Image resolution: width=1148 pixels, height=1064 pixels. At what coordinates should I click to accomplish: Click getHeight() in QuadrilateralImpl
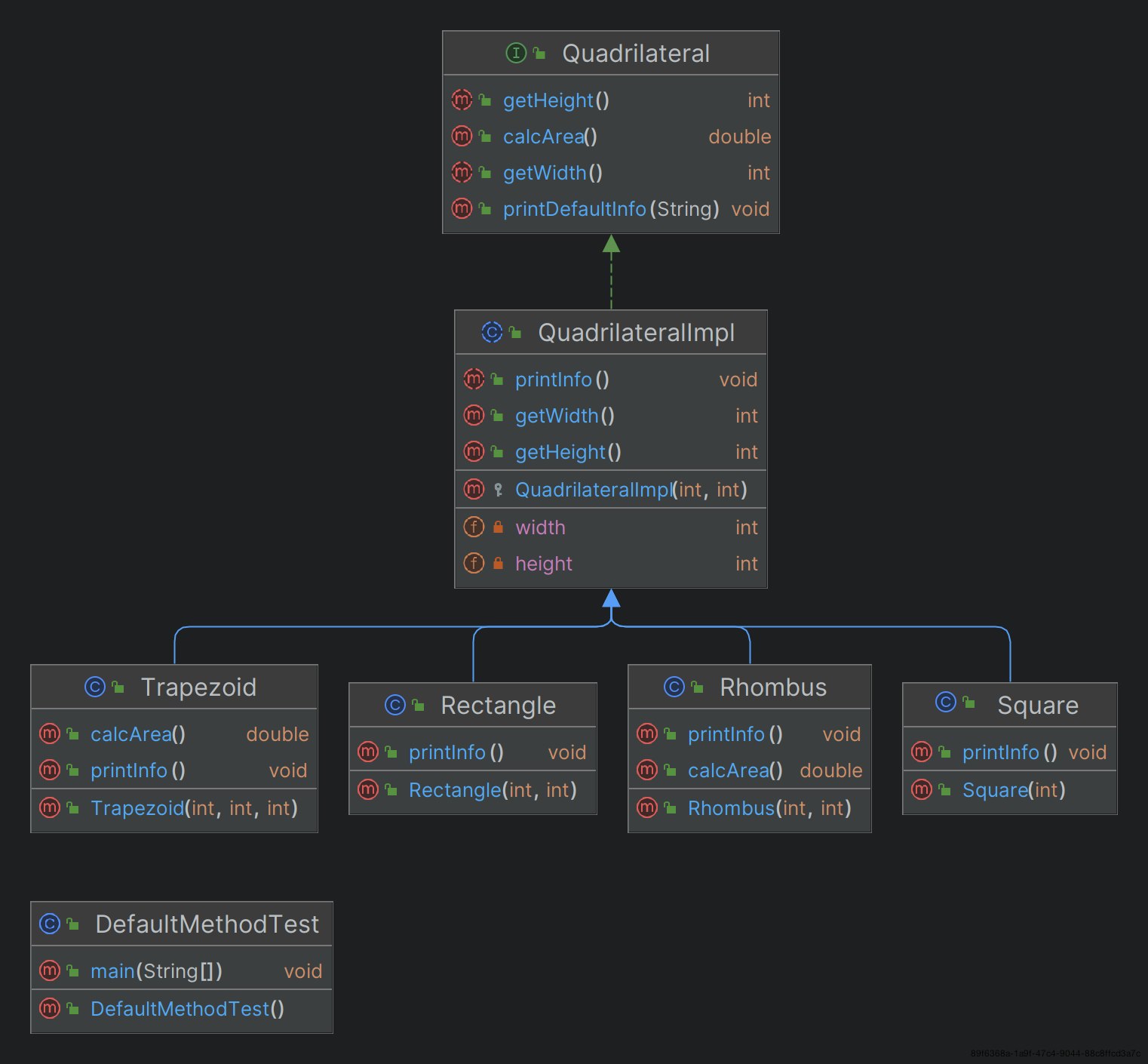(x=568, y=452)
